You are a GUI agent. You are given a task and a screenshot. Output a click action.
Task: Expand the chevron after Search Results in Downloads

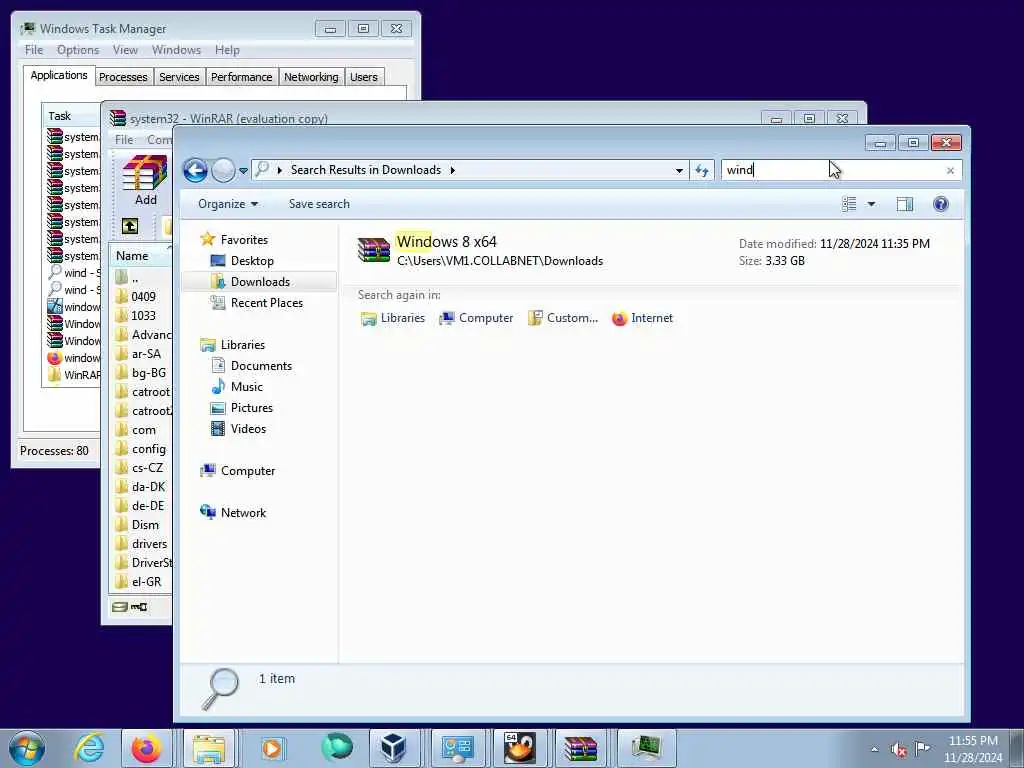[452, 170]
